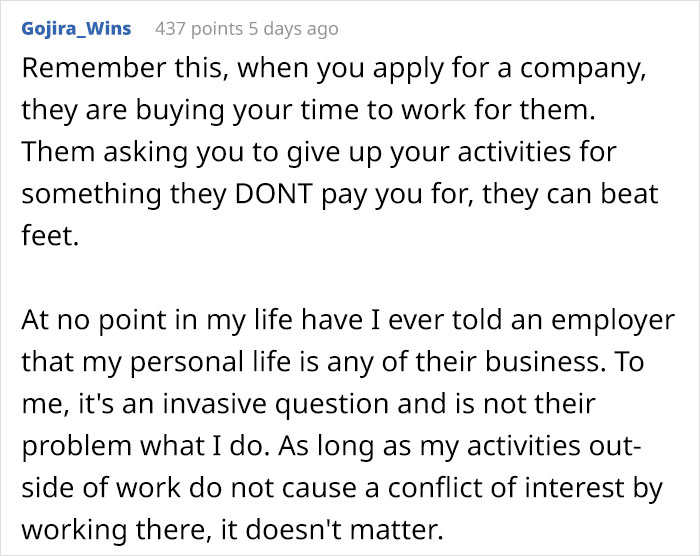Open the Gojira_Wins user profile link
700x556 pixels.
point(76,28)
